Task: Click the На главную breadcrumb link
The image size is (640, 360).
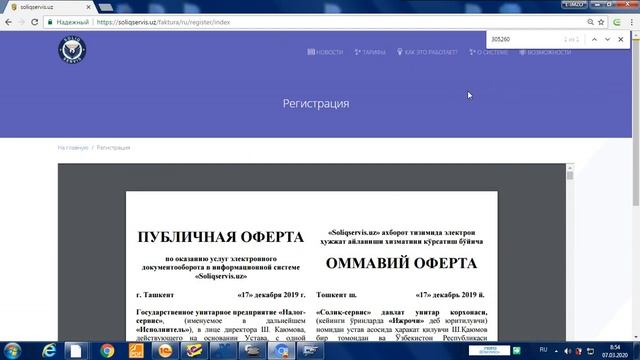Action: [73, 147]
